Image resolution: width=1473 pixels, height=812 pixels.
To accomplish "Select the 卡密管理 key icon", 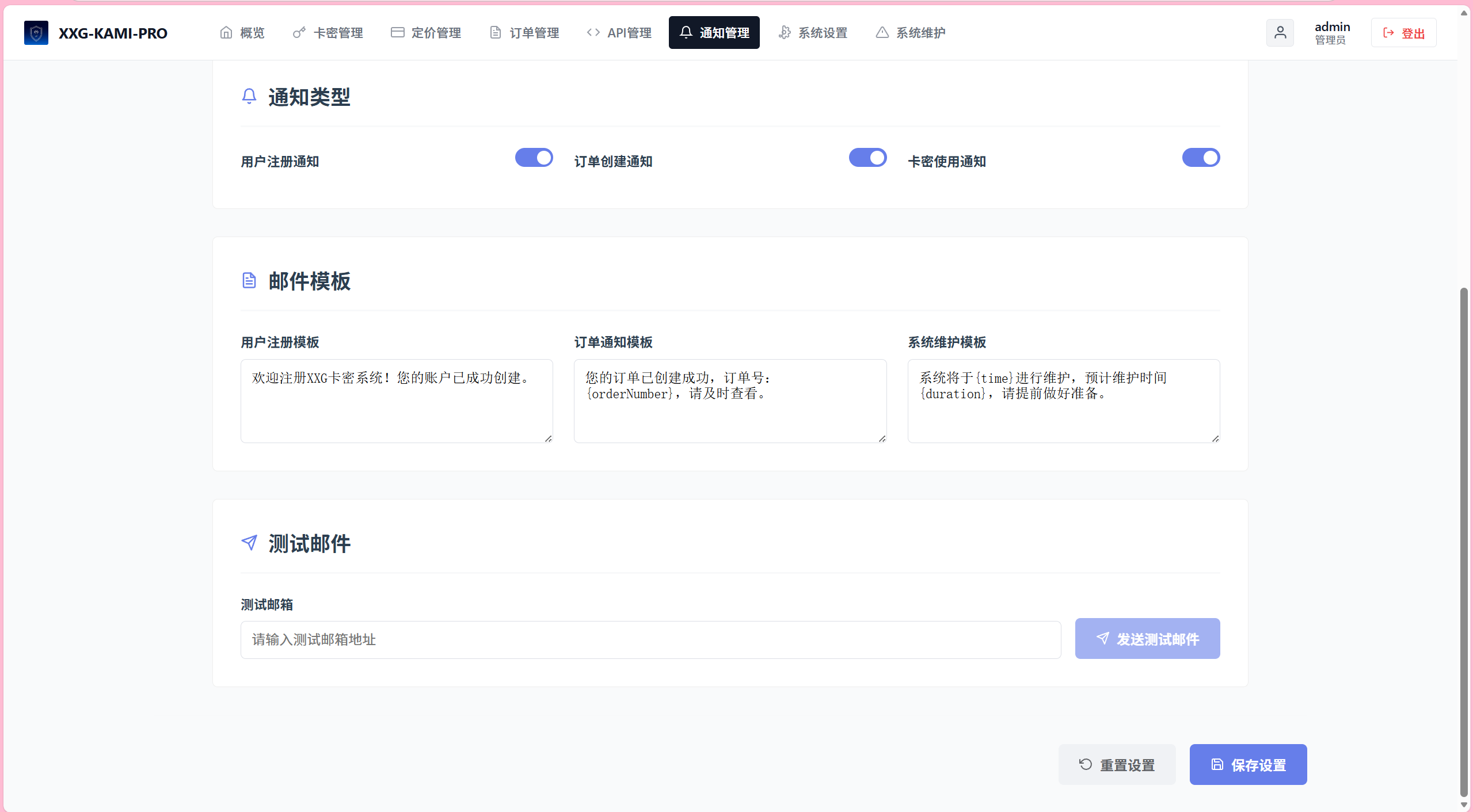I will pyautogui.click(x=297, y=33).
